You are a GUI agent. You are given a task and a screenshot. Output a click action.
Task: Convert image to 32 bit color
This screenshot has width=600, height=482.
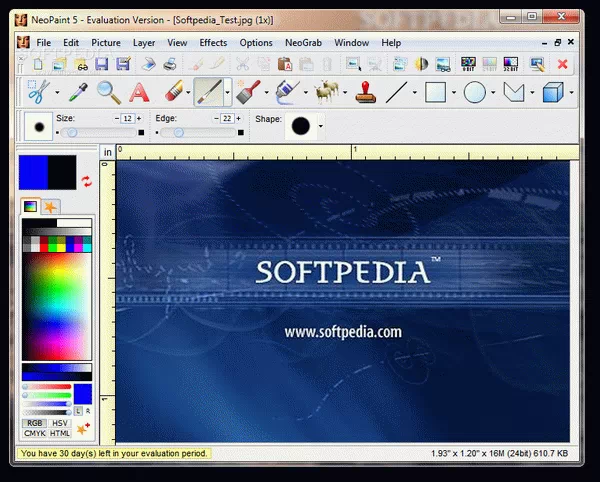click(x=510, y=64)
